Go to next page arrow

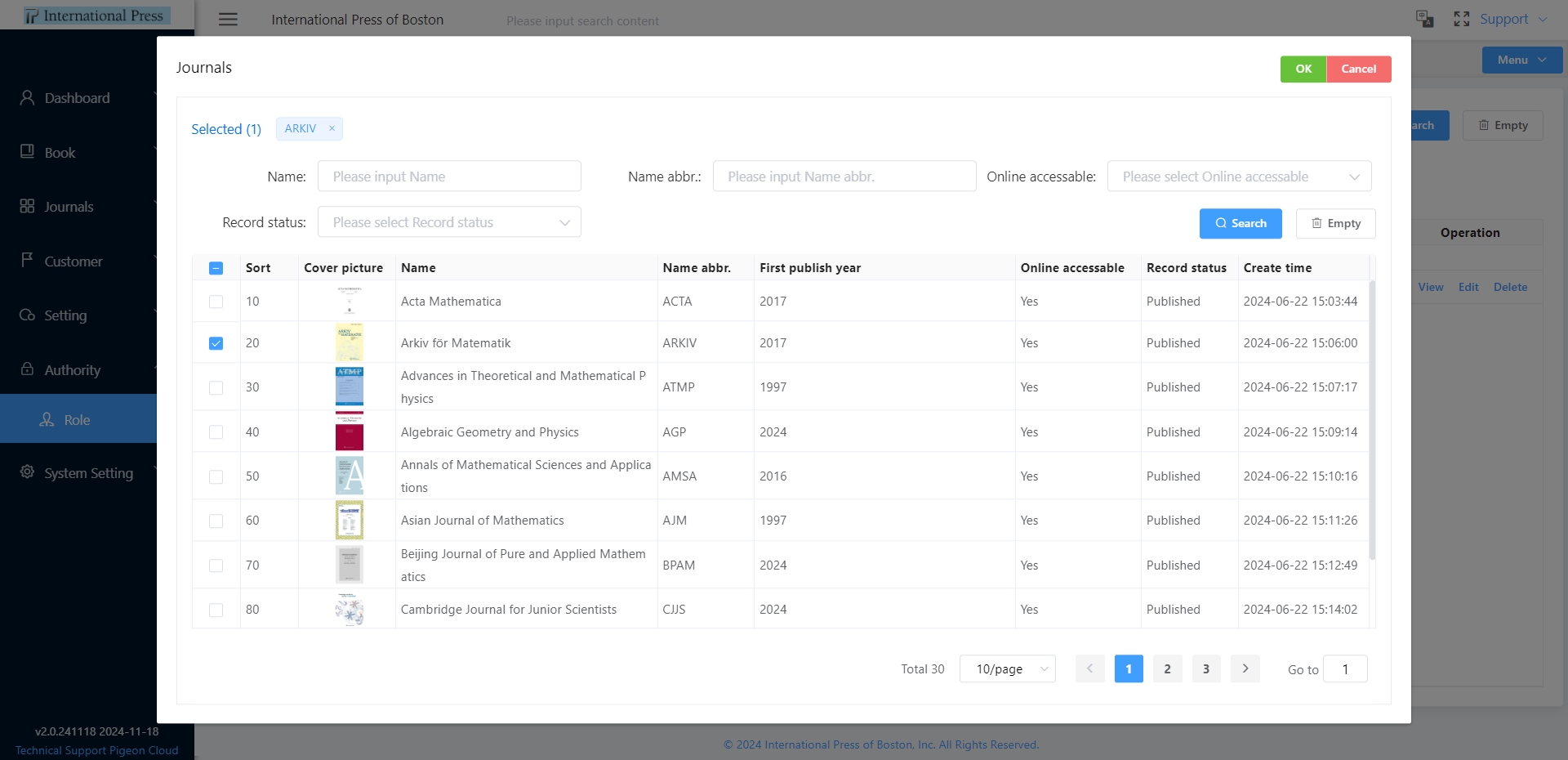[x=1245, y=668]
